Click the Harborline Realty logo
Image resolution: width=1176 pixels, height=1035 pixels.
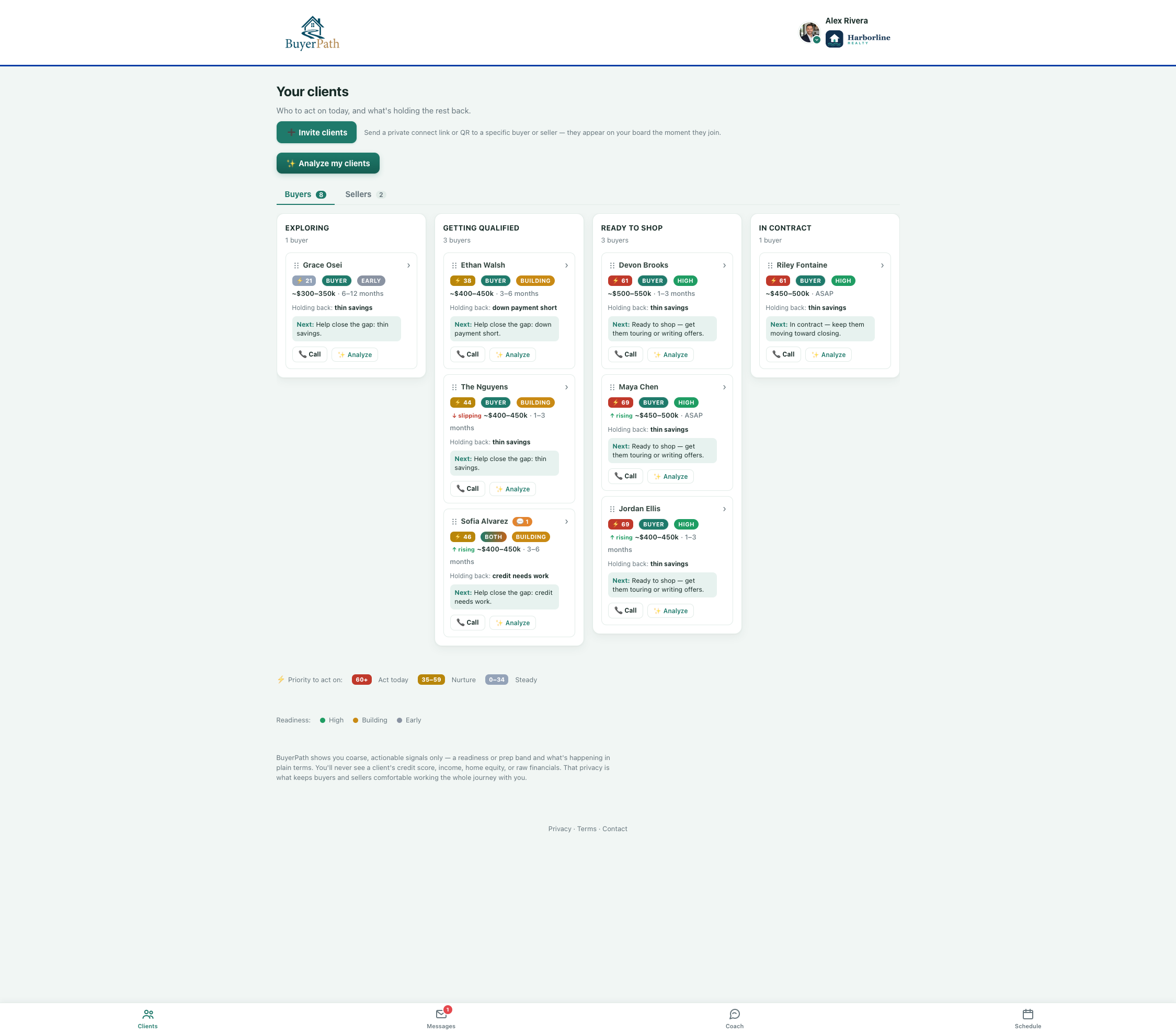(858, 39)
